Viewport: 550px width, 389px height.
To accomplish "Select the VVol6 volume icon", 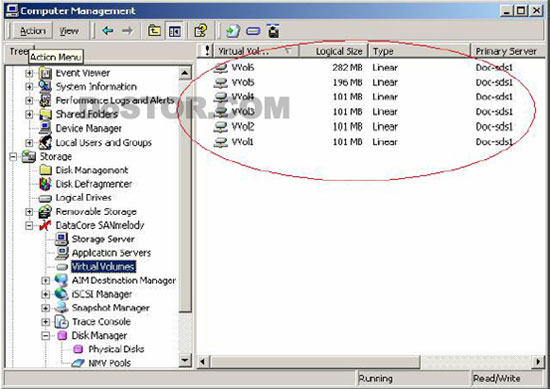I will coord(220,67).
